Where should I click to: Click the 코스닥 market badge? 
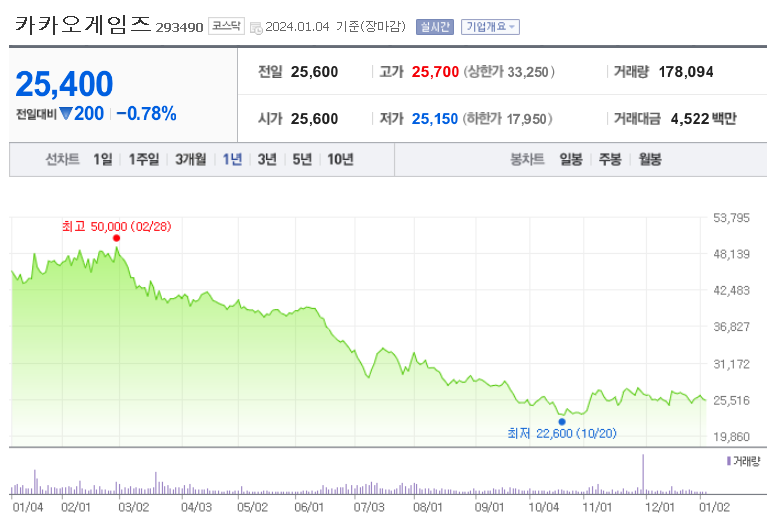click(x=226, y=26)
